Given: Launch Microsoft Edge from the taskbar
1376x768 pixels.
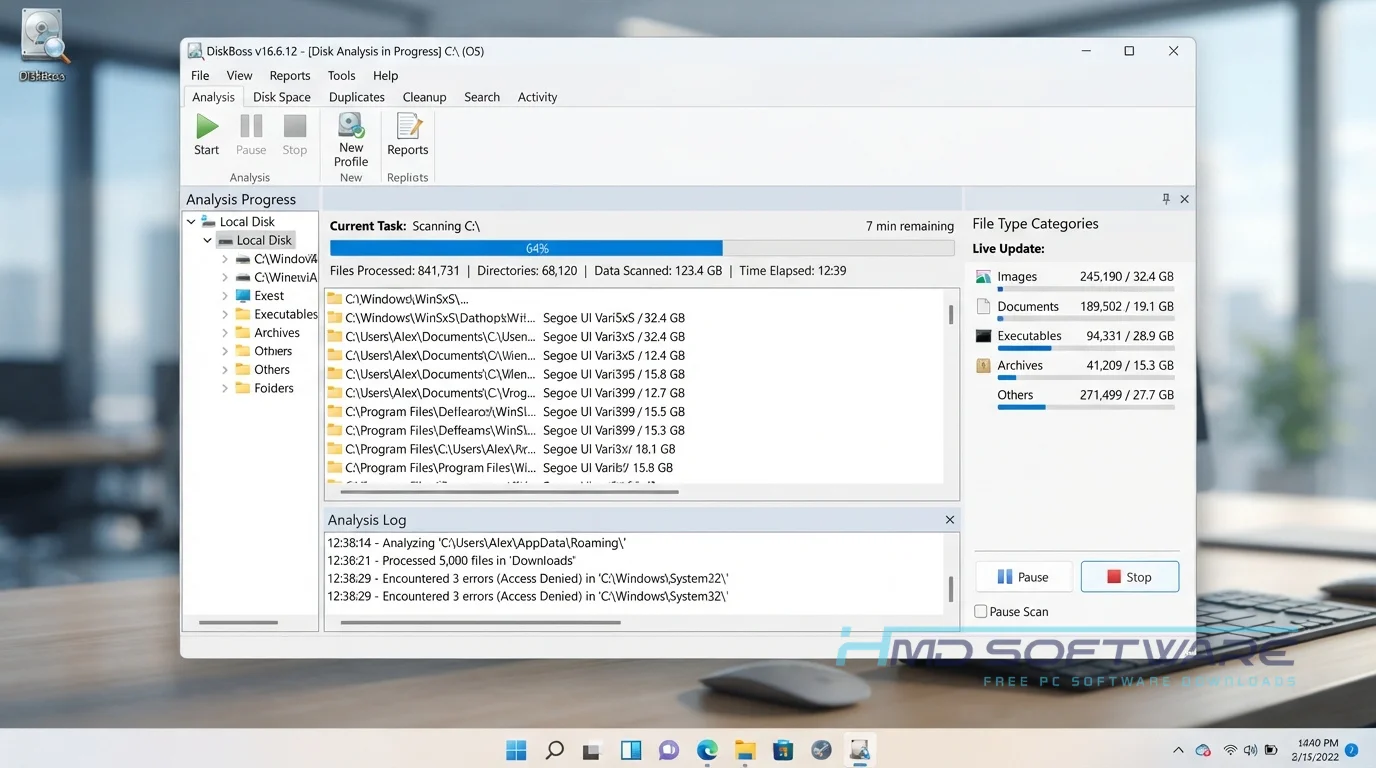Looking at the screenshot, I should click(707, 750).
